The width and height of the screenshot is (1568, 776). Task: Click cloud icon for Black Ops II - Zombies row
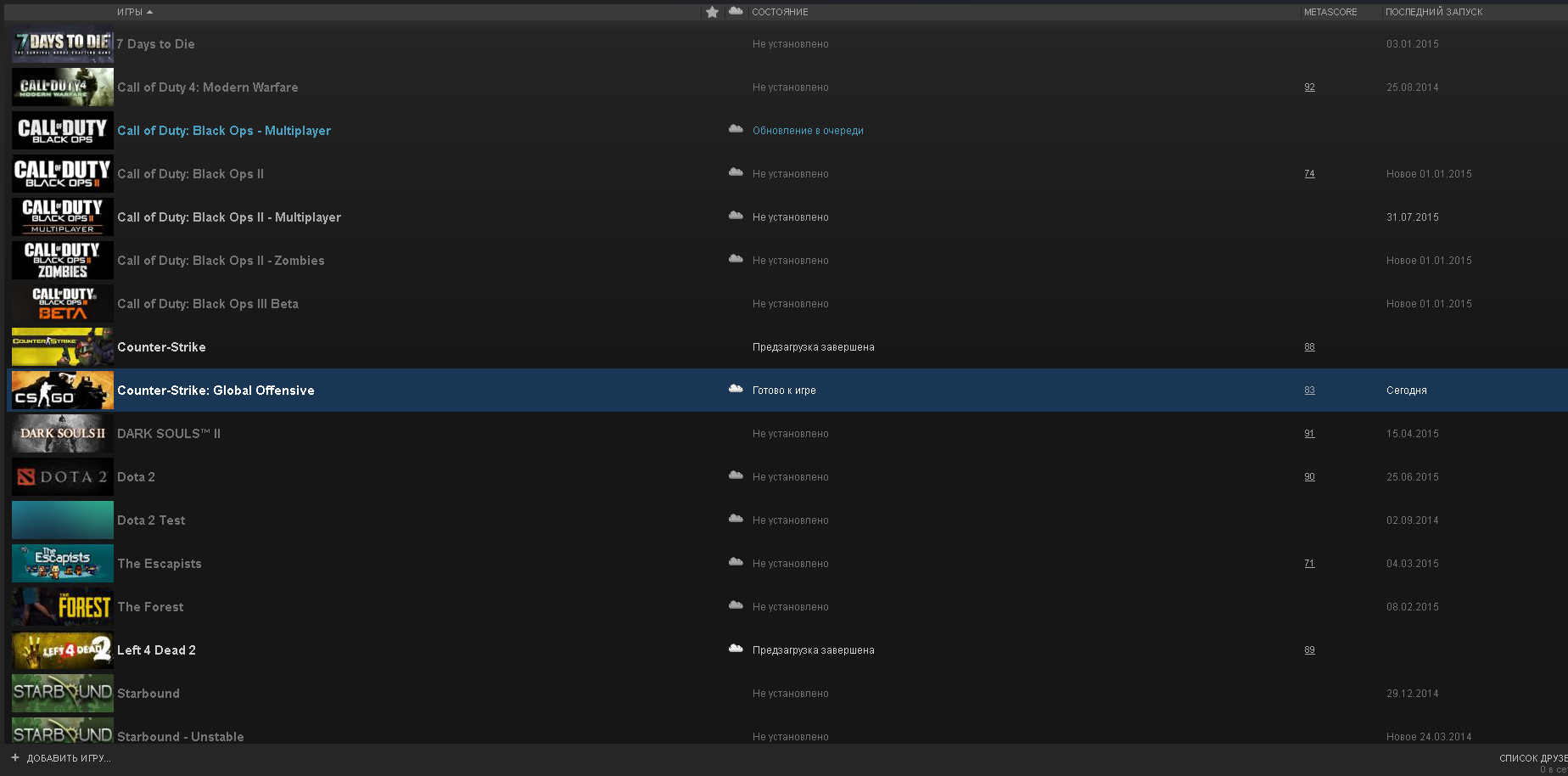pos(736,259)
